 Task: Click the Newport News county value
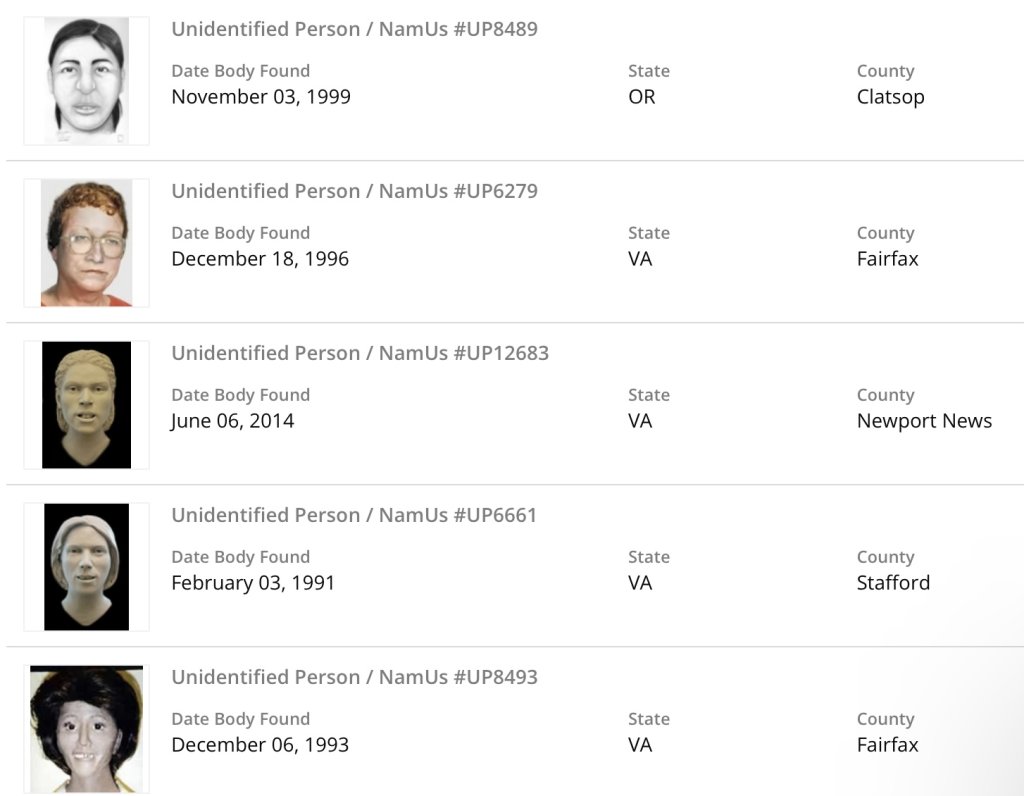click(924, 421)
